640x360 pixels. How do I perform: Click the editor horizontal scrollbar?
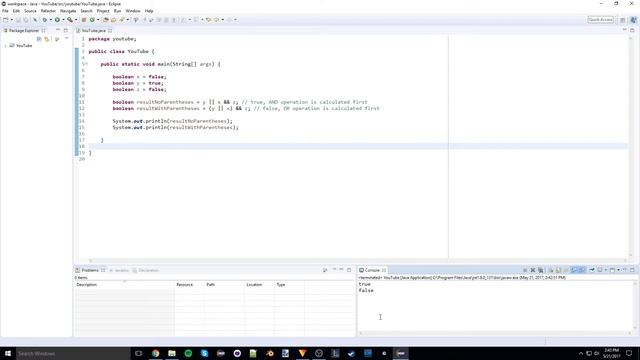pyautogui.click(x=357, y=260)
